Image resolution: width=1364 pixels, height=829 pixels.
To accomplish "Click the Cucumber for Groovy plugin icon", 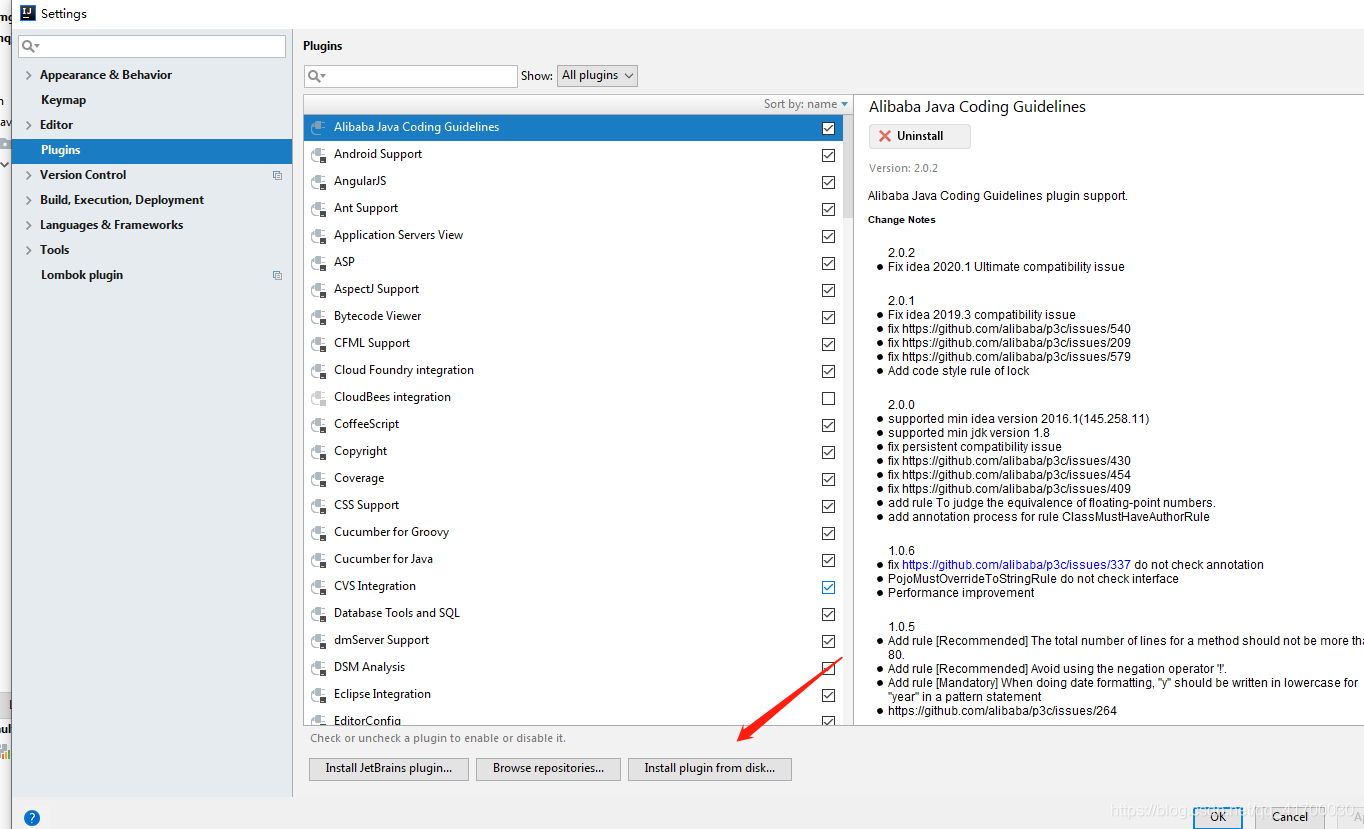I will pyautogui.click(x=319, y=533).
